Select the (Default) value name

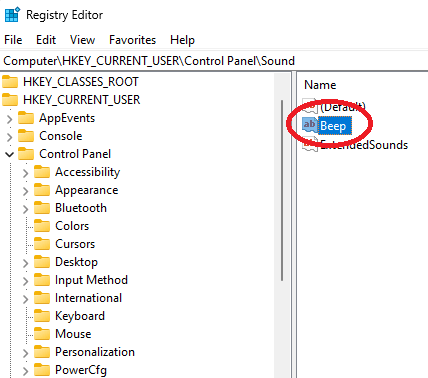pos(343,107)
